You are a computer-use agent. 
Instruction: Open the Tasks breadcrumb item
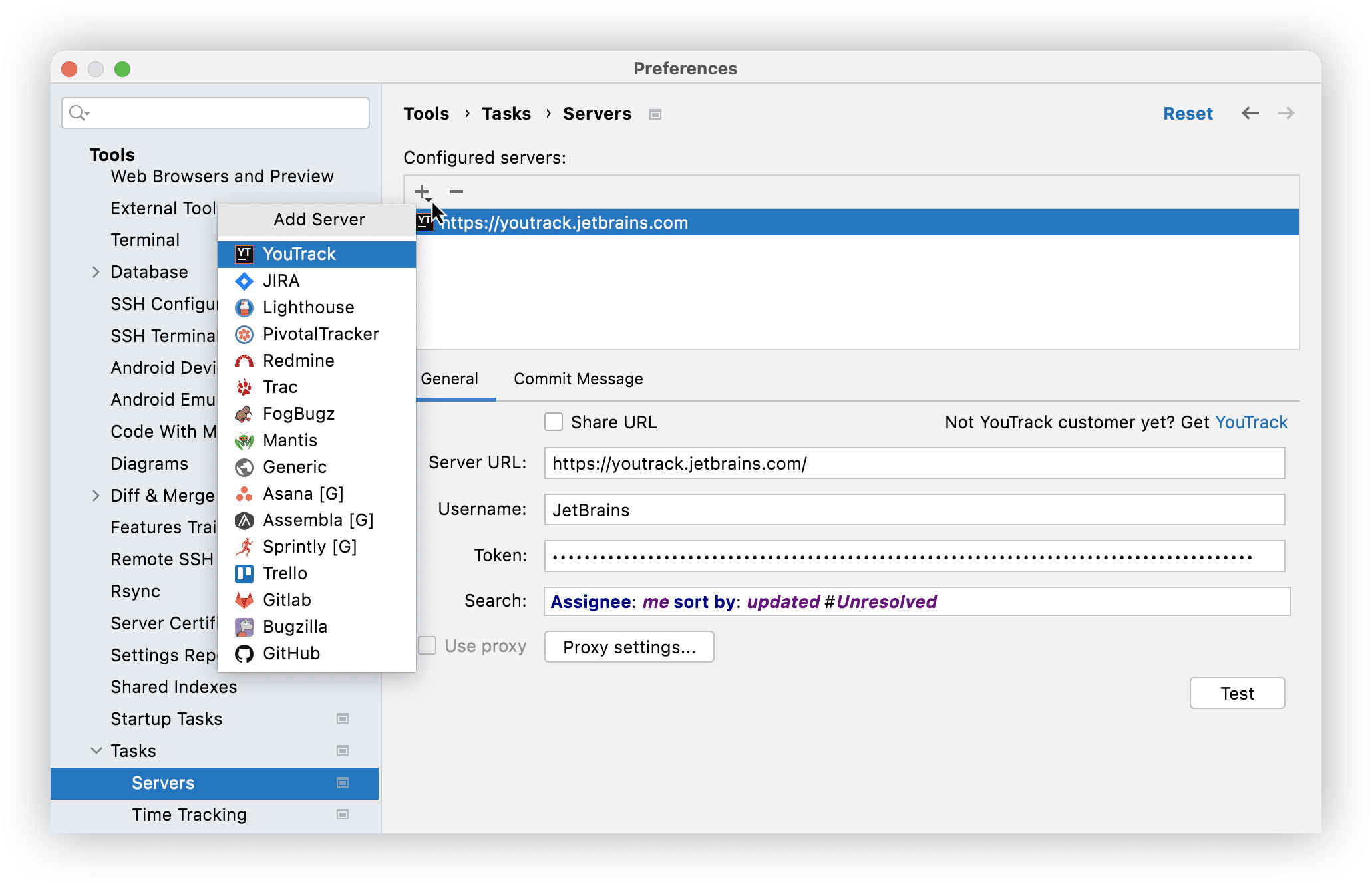pyautogui.click(x=506, y=113)
